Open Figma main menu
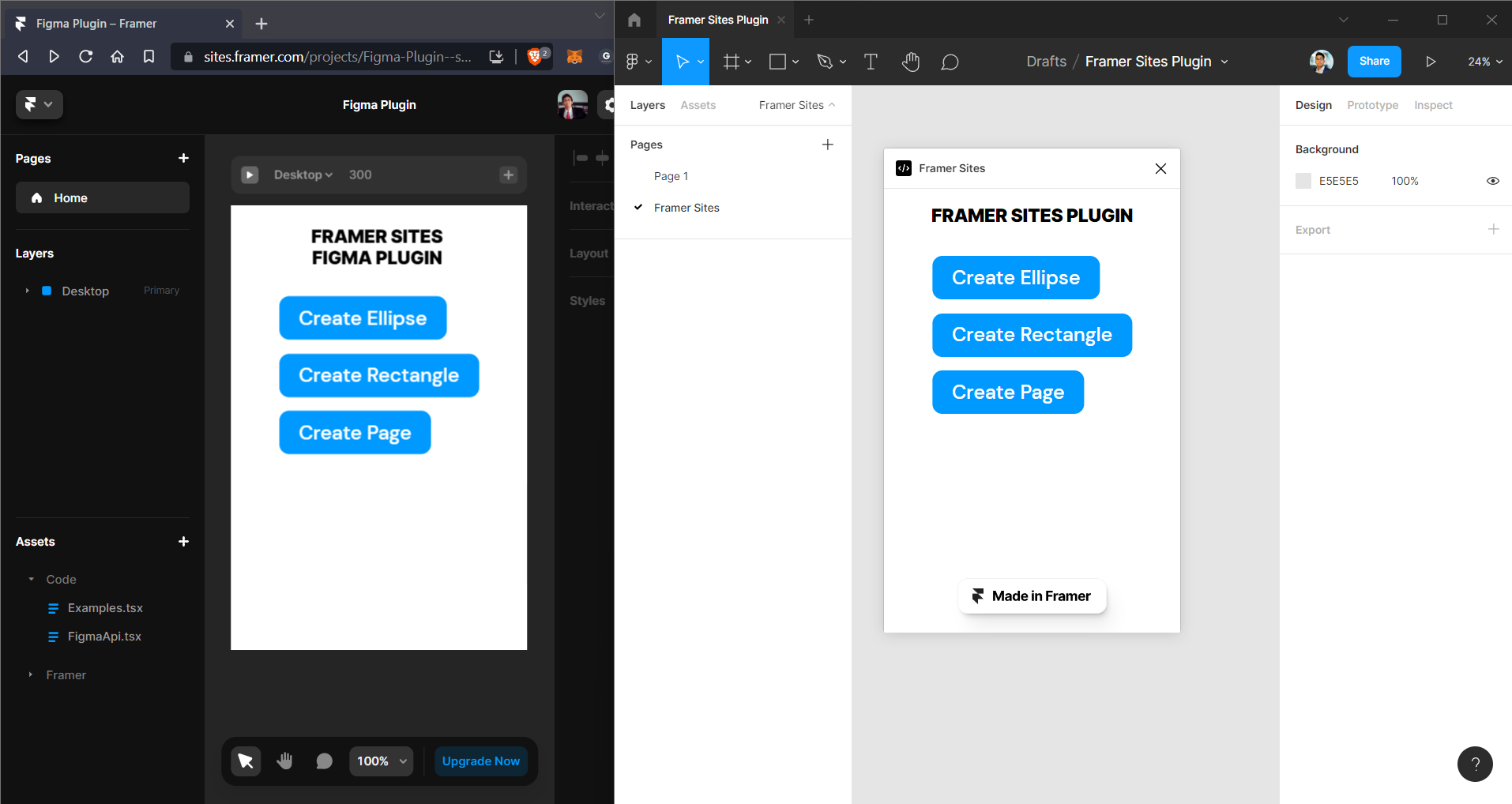 (x=638, y=62)
